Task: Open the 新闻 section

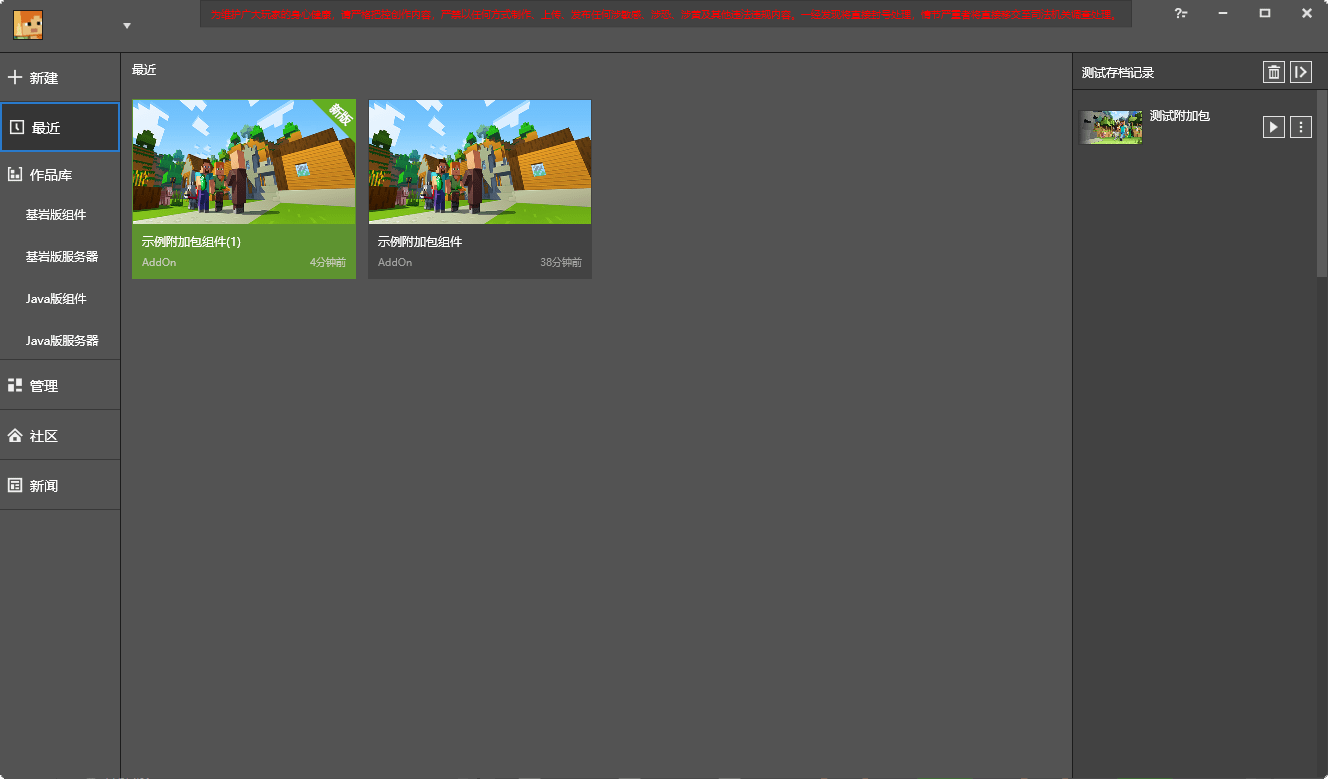Action: point(60,485)
